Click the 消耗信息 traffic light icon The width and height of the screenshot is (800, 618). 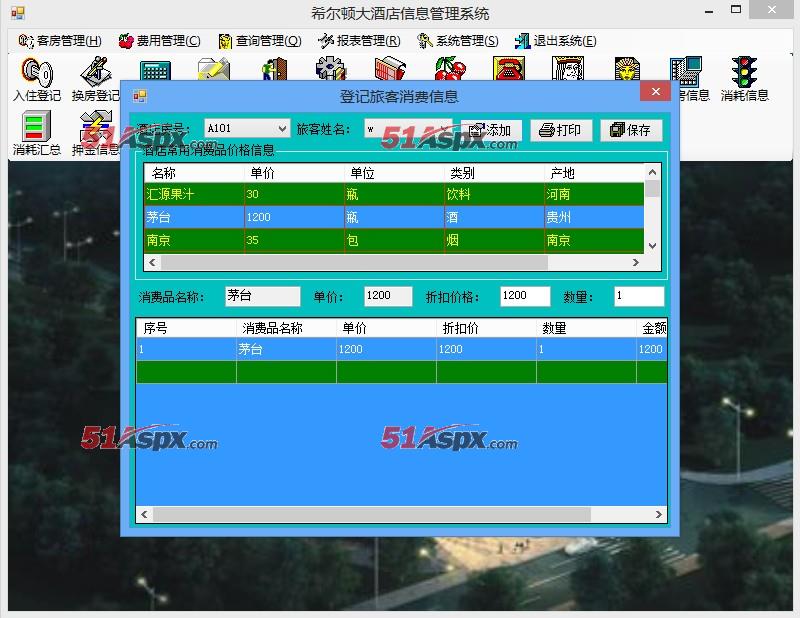coord(744,78)
